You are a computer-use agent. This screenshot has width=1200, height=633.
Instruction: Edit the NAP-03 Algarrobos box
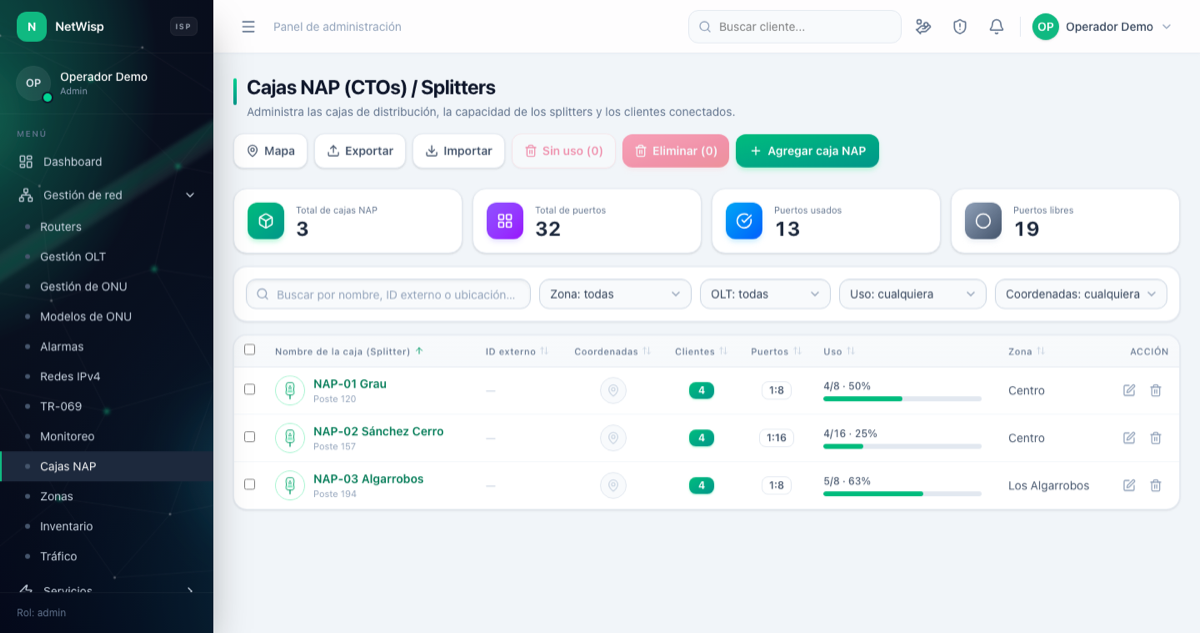click(1129, 485)
